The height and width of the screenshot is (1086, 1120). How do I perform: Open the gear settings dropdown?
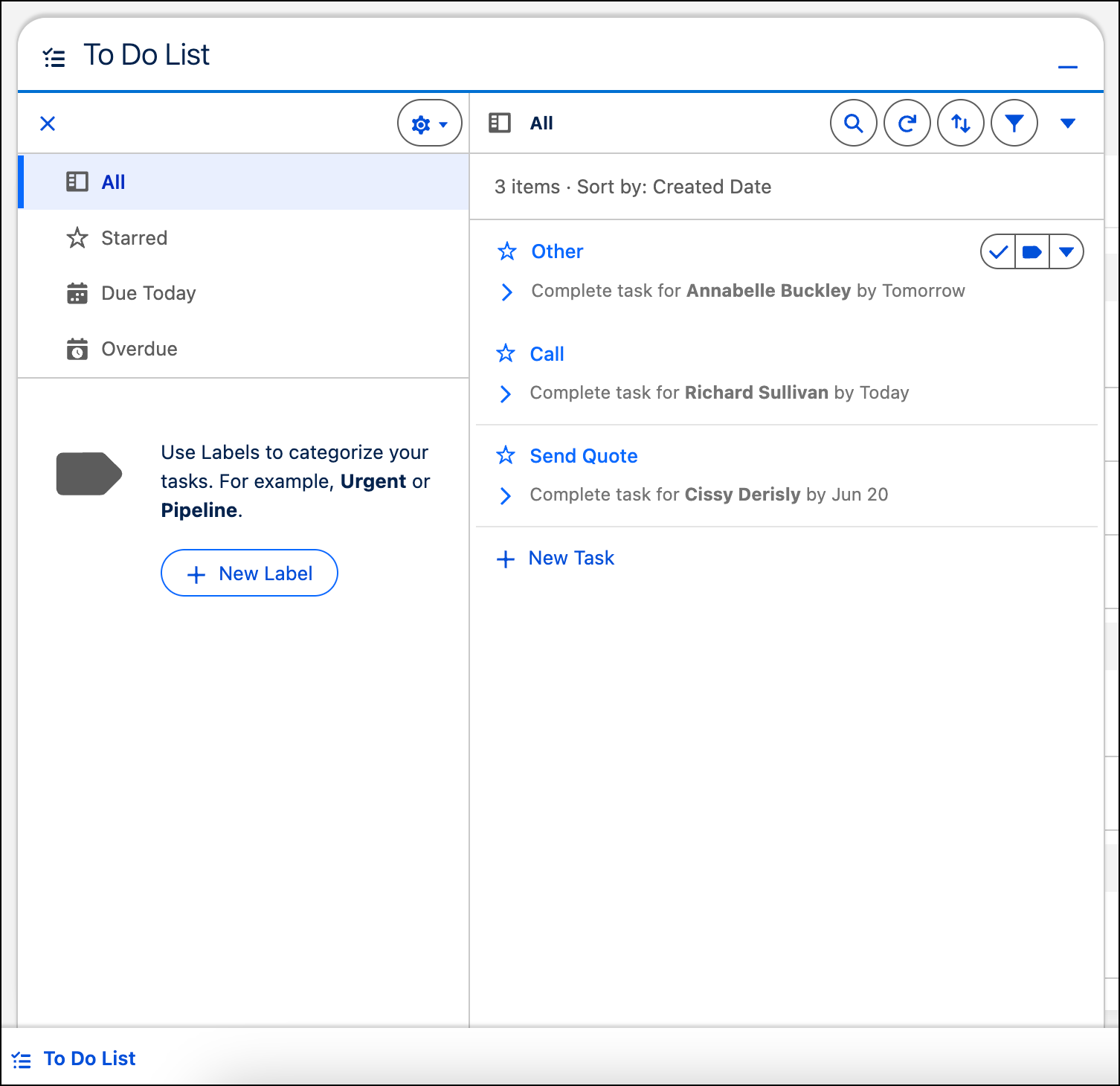click(430, 123)
